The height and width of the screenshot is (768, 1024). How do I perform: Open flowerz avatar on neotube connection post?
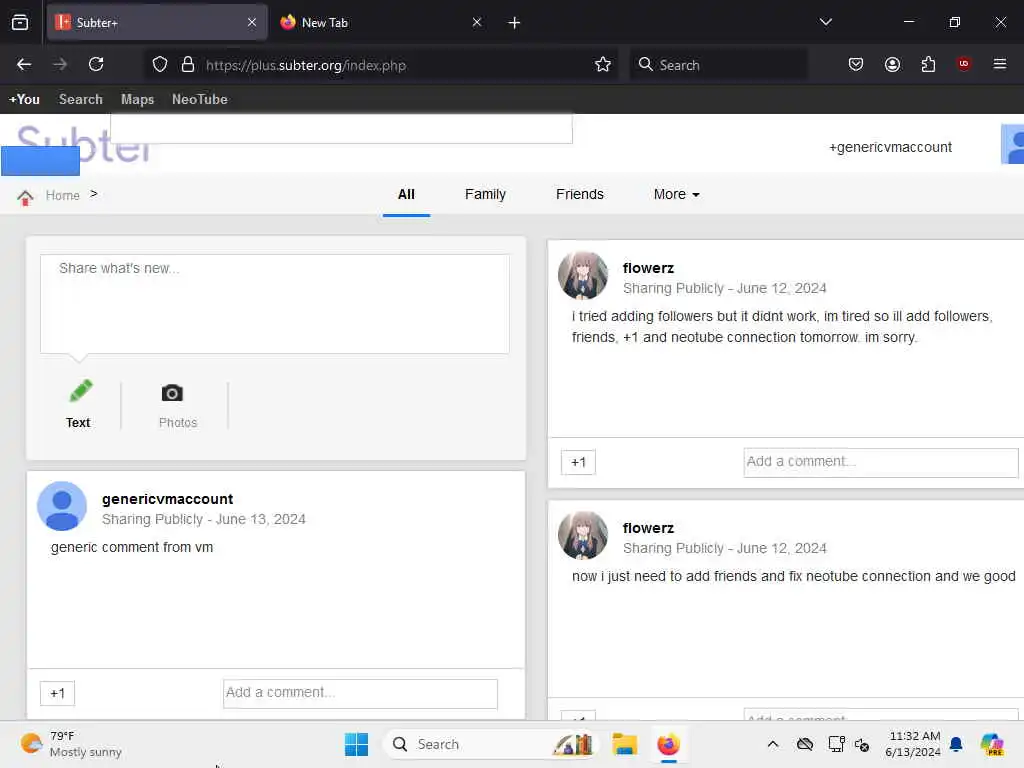(x=583, y=536)
